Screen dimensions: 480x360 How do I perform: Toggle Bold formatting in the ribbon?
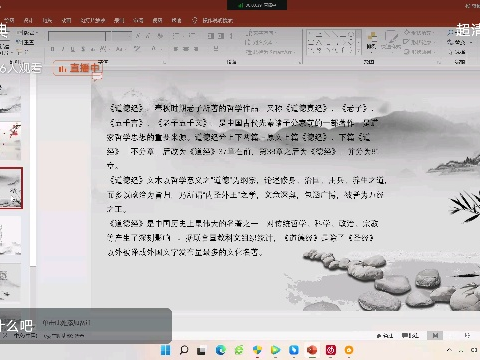pyautogui.click(x=52, y=49)
